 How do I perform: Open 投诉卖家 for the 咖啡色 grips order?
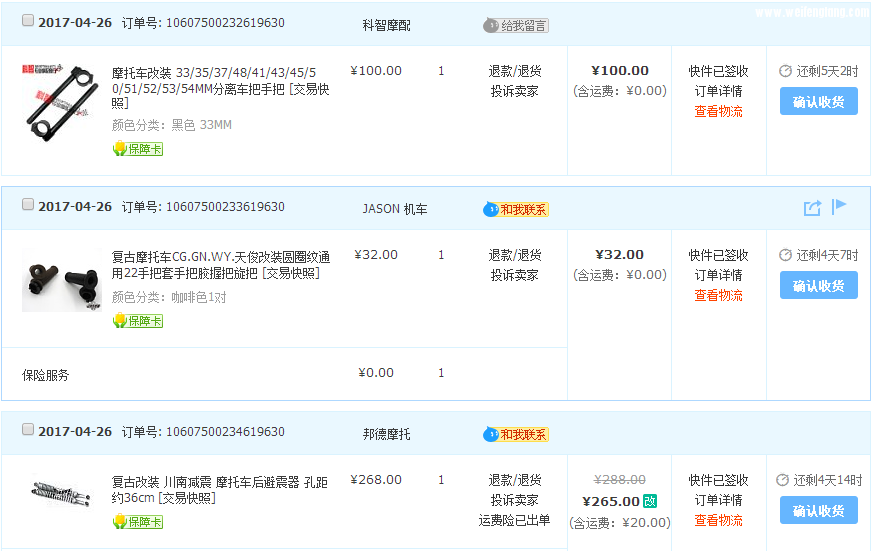point(514,275)
